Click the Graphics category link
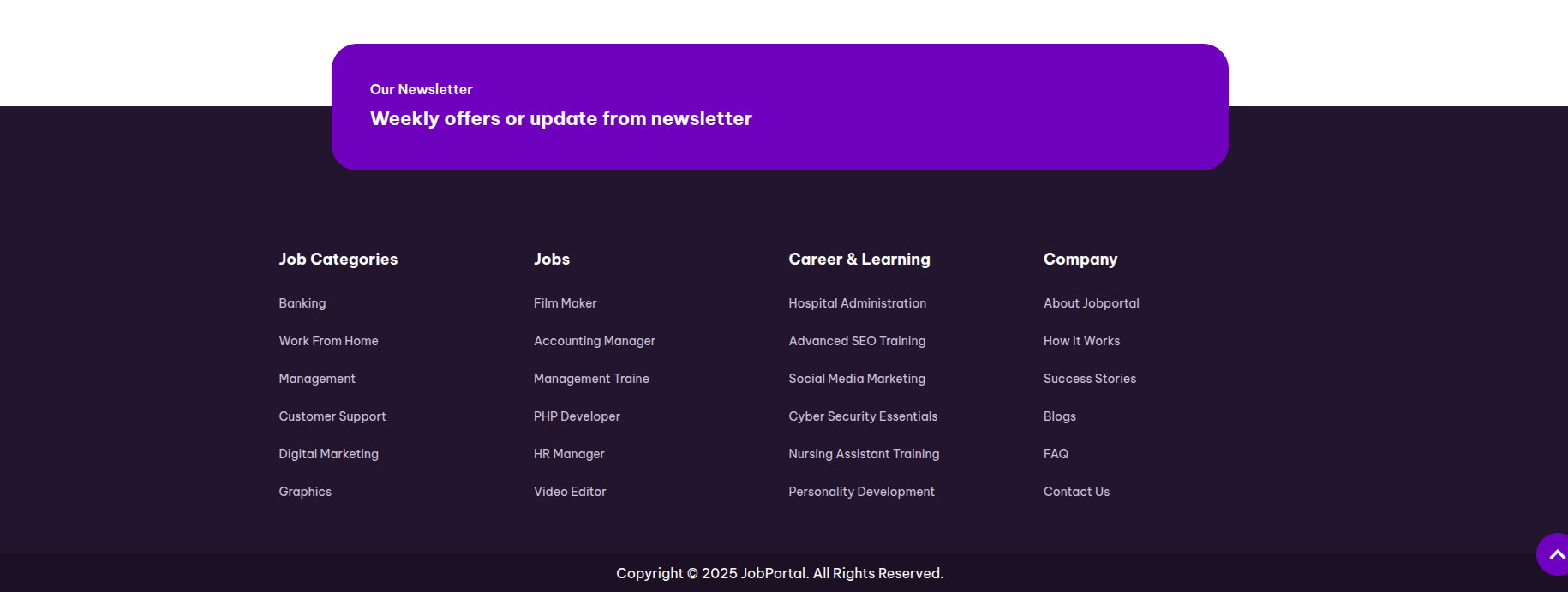The height and width of the screenshot is (592, 1568). [304, 492]
